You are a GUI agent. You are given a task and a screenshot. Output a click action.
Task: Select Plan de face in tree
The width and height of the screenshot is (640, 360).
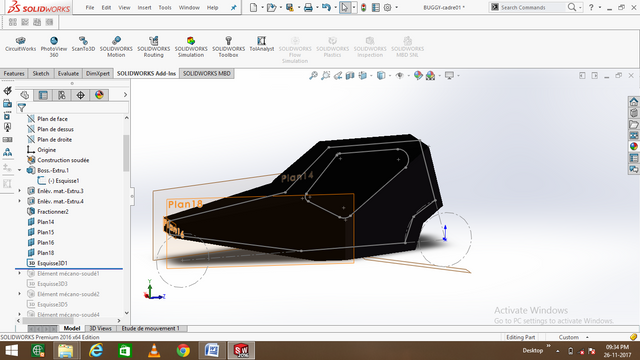[52, 119]
